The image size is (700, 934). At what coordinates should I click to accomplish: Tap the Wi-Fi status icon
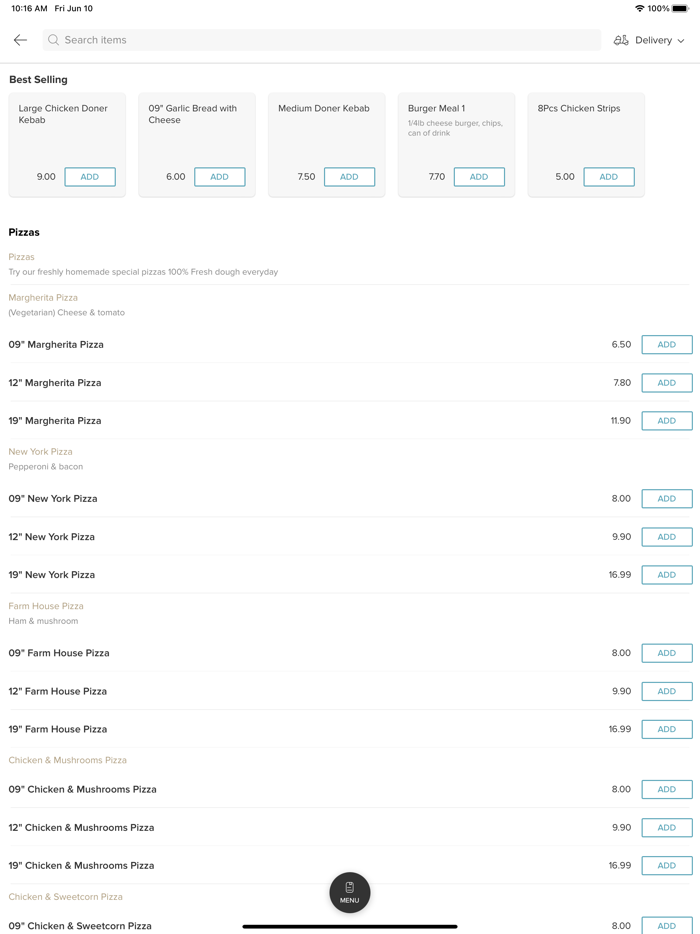pos(639,8)
